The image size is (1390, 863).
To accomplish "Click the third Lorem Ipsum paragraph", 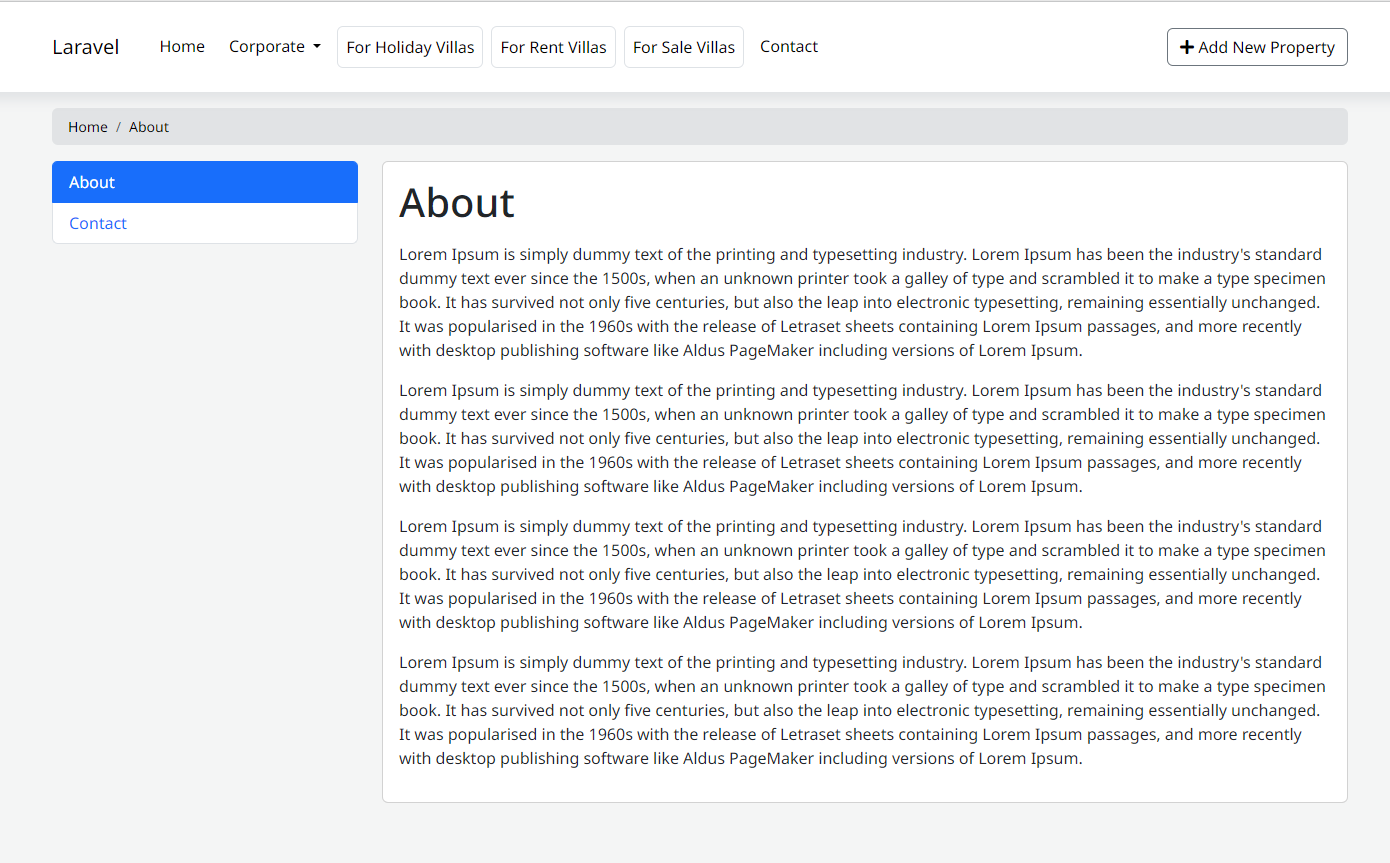I will click(x=865, y=574).
